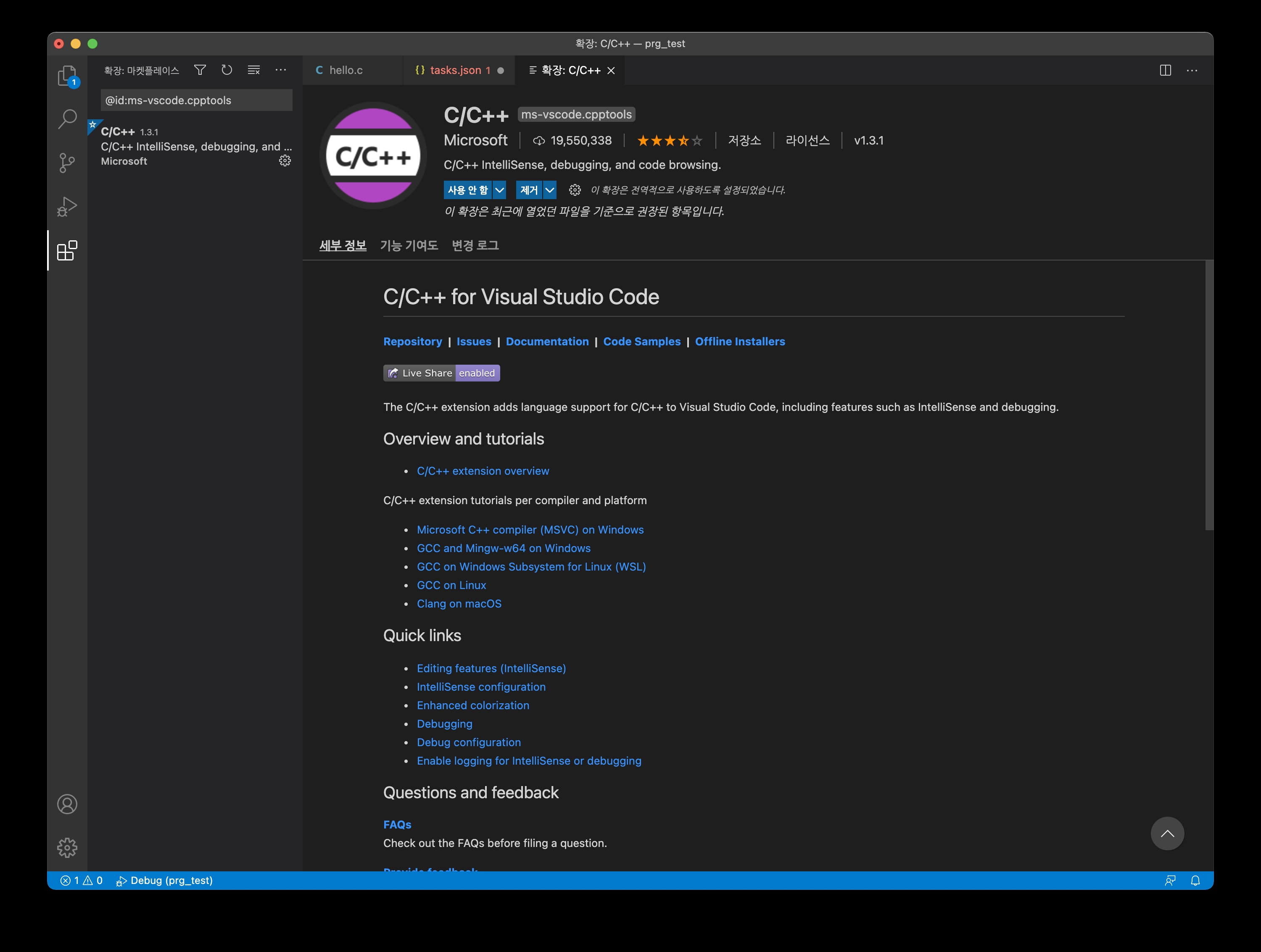Image resolution: width=1261 pixels, height=952 pixels.
Task: Clear the extensions search results icon
Action: (254, 70)
